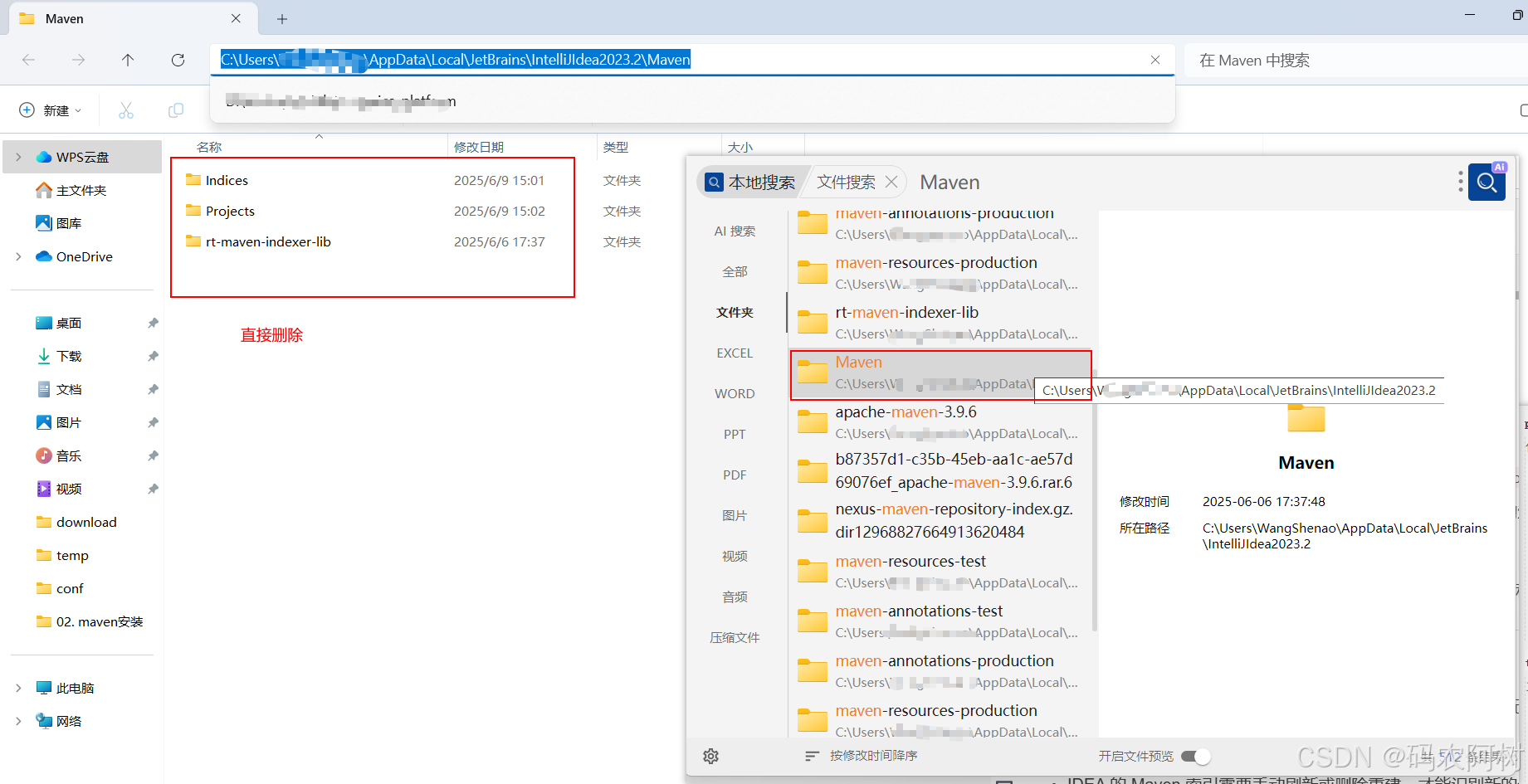
Task: Close the 文件搜索 tab
Action: pyautogui.click(x=891, y=182)
